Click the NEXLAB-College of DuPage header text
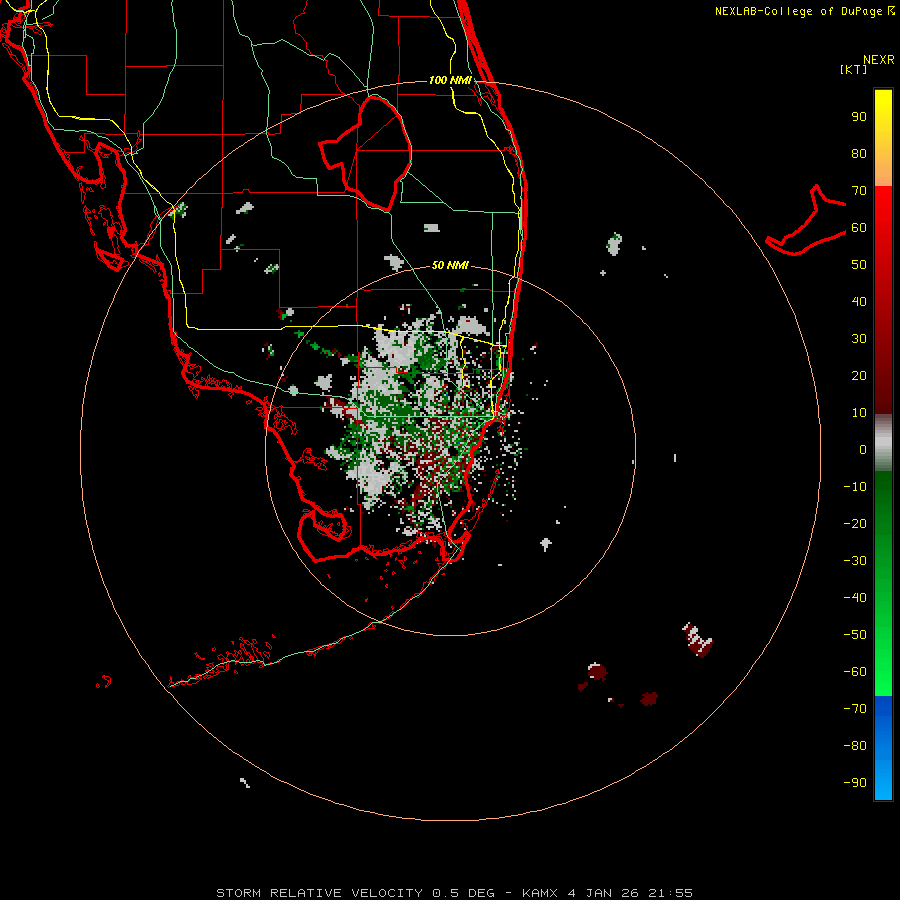The image size is (900, 900). click(x=804, y=11)
